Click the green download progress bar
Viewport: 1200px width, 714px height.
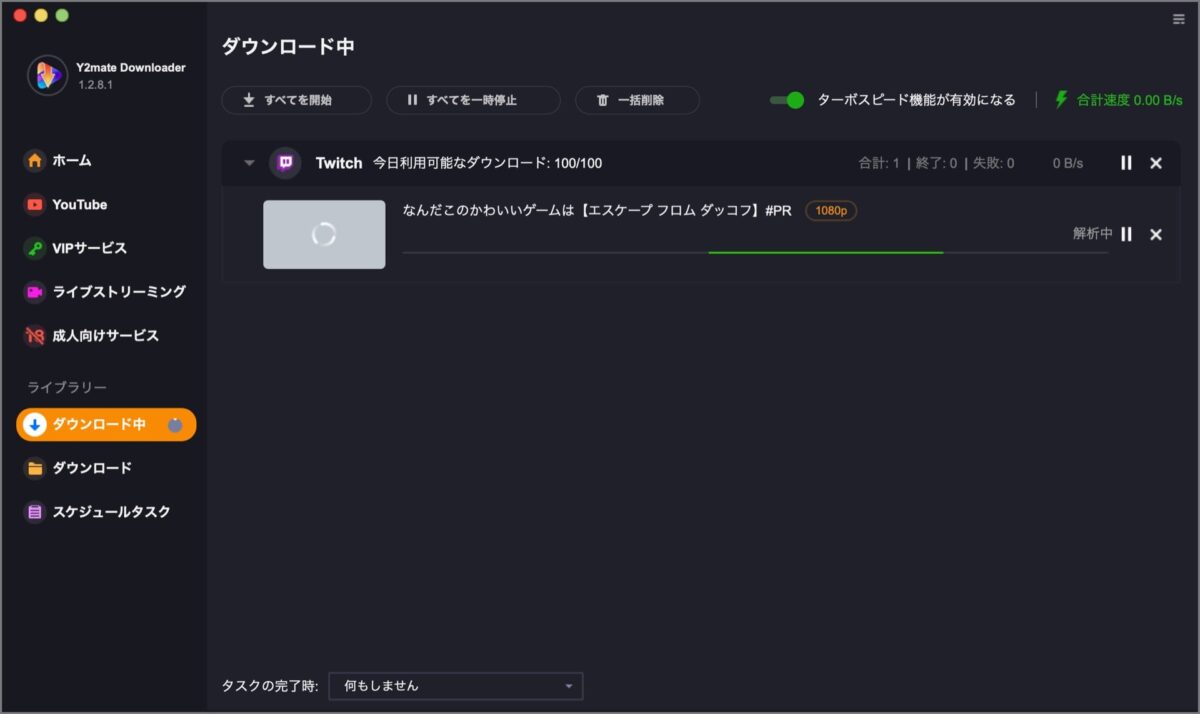coord(824,251)
